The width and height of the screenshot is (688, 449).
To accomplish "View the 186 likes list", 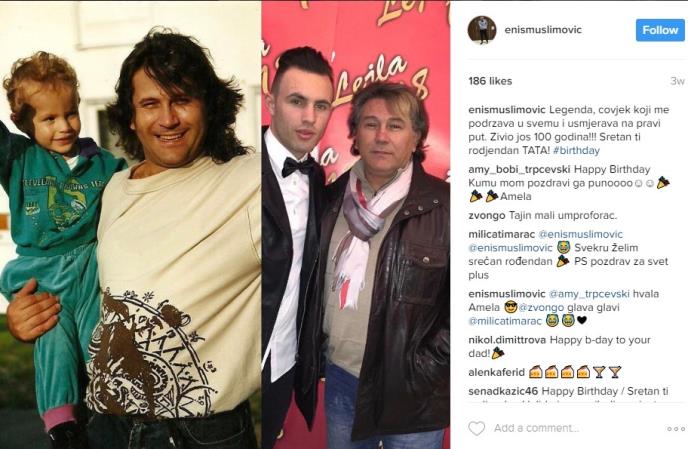I will pos(490,81).
